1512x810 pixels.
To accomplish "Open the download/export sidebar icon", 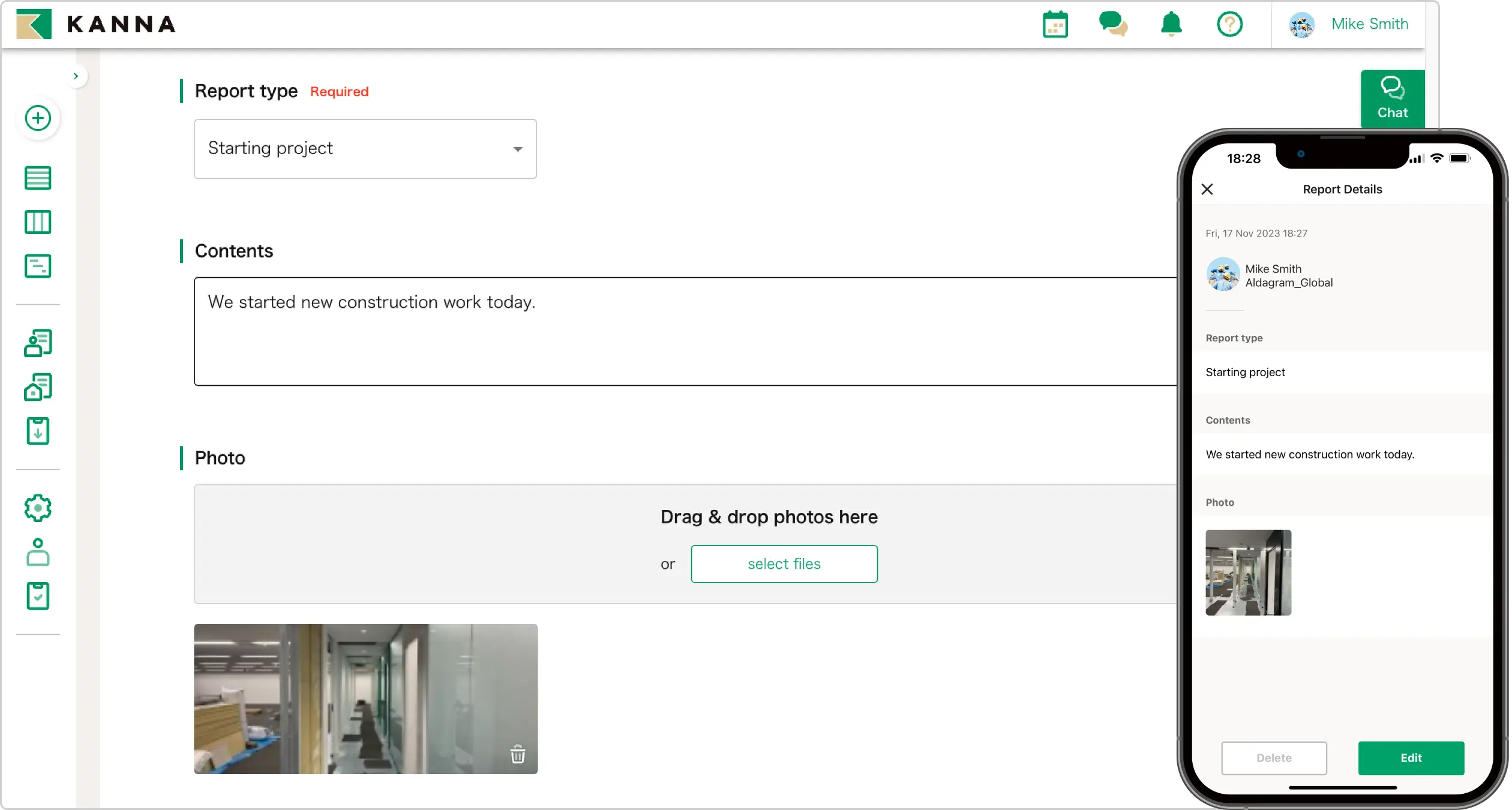I will point(38,431).
